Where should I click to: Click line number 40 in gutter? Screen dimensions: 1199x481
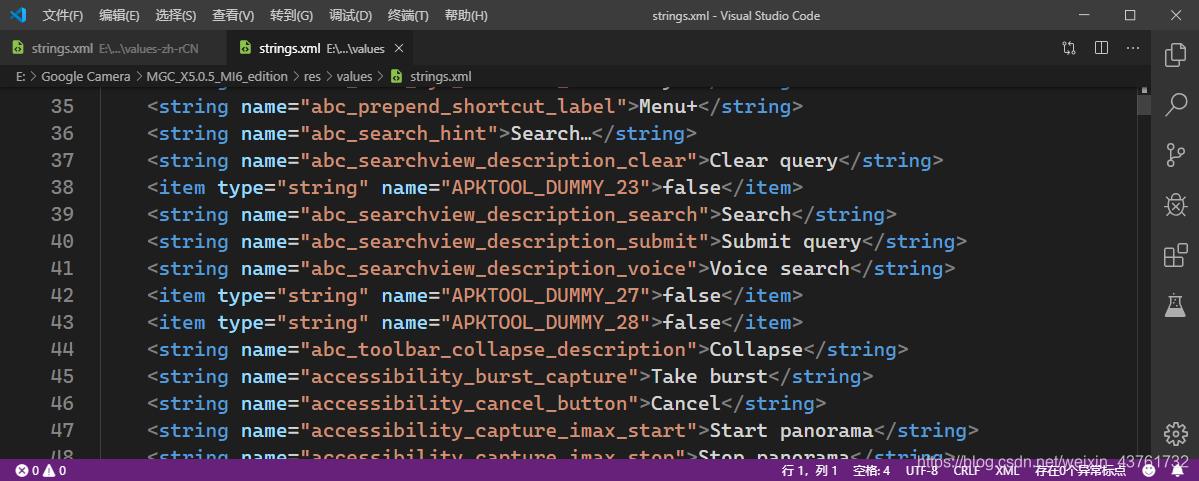pos(62,242)
